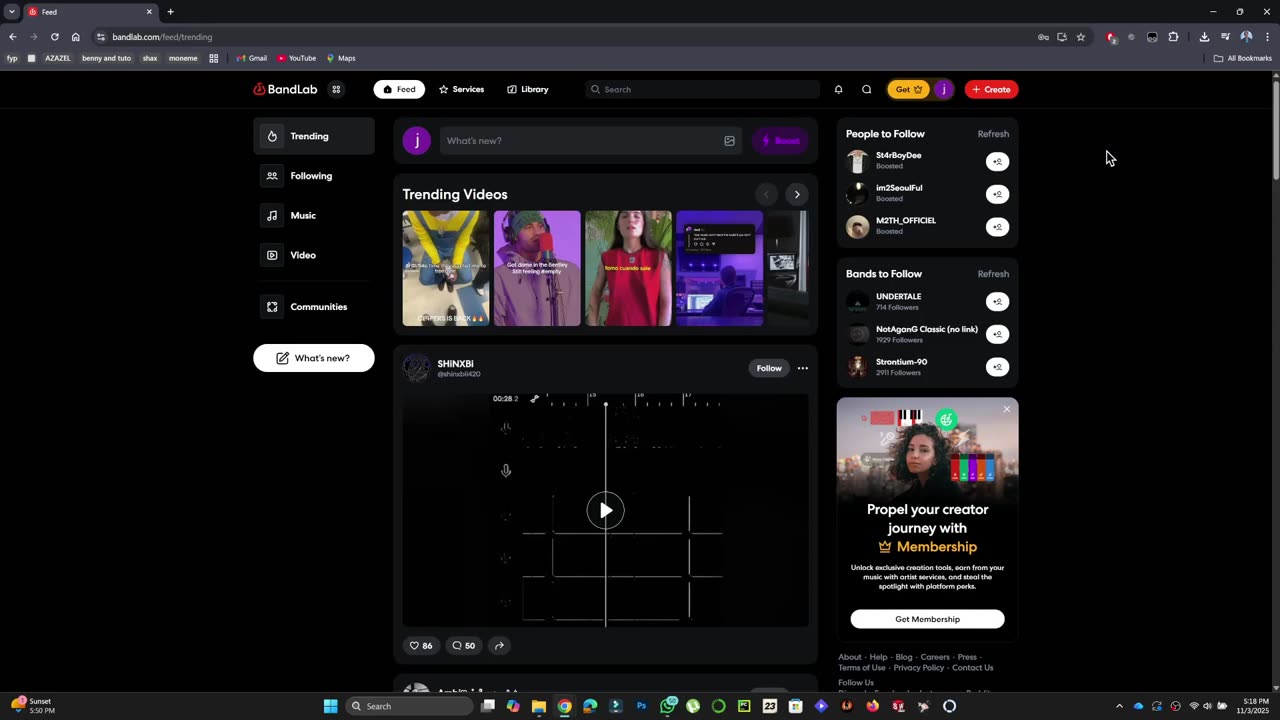This screenshot has height=720, width=1280.
Task: Open Music feed in sidebar
Action: click(x=314, y=215)
